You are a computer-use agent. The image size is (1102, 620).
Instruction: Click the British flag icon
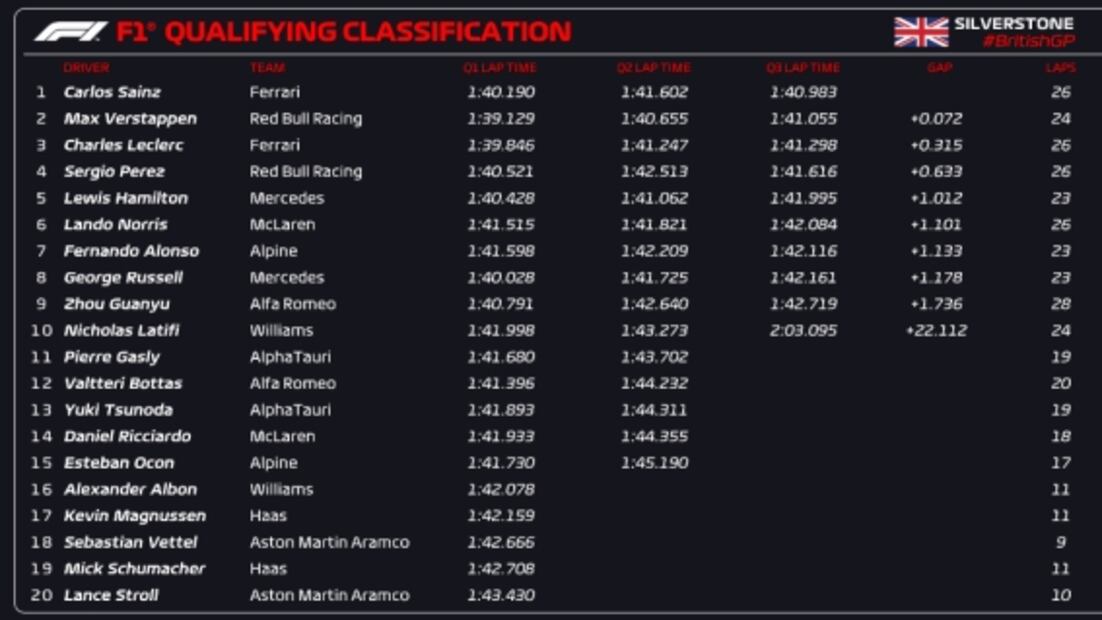(920, 32)
